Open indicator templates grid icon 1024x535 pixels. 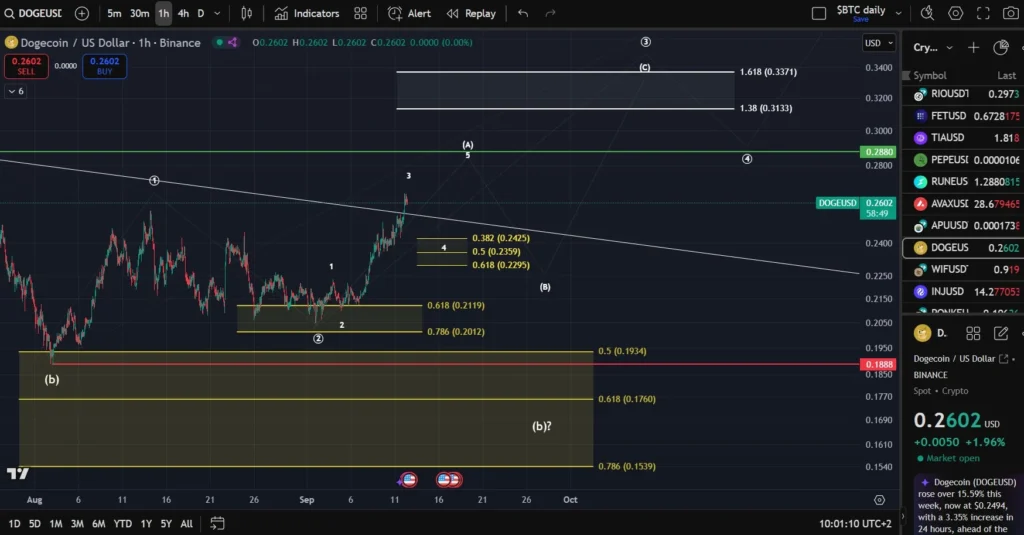[360, 13]
